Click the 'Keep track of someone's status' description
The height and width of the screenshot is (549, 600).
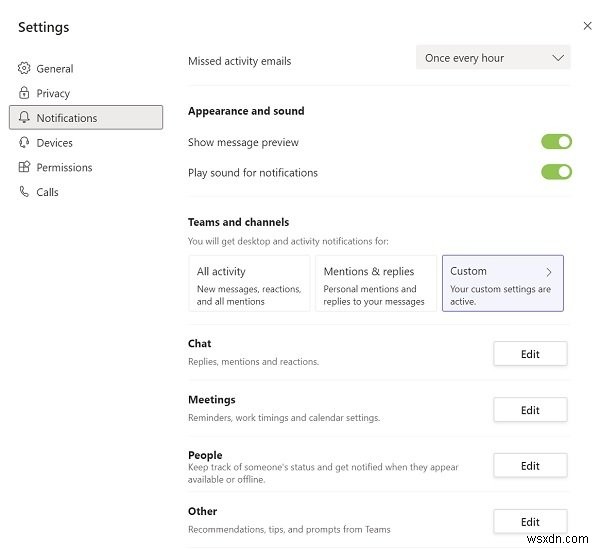pos(323,473)
